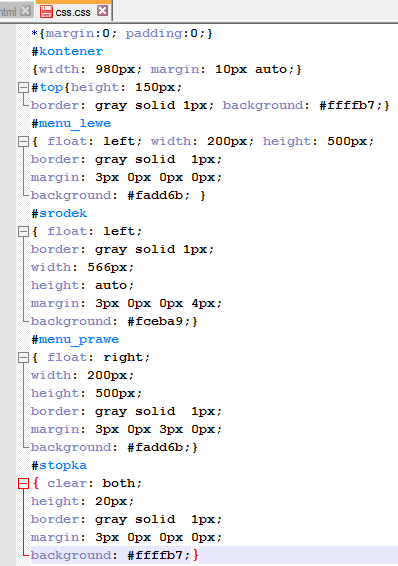Viewport: 398px width, 566px height.
Task: Click the #menu_prawe selector text
Action: pos(75,340)
